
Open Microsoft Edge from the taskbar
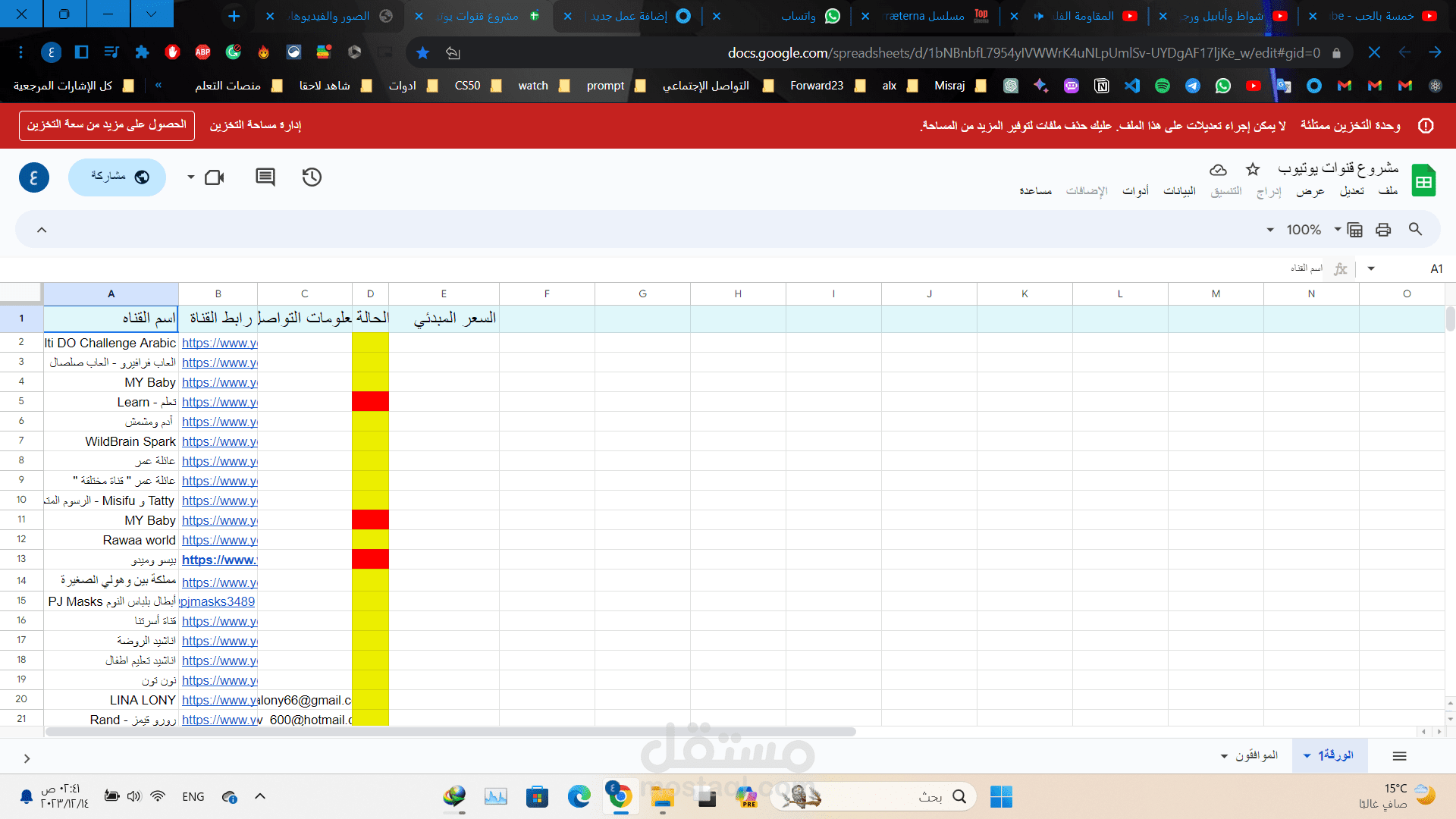click(x=579, y=796)
